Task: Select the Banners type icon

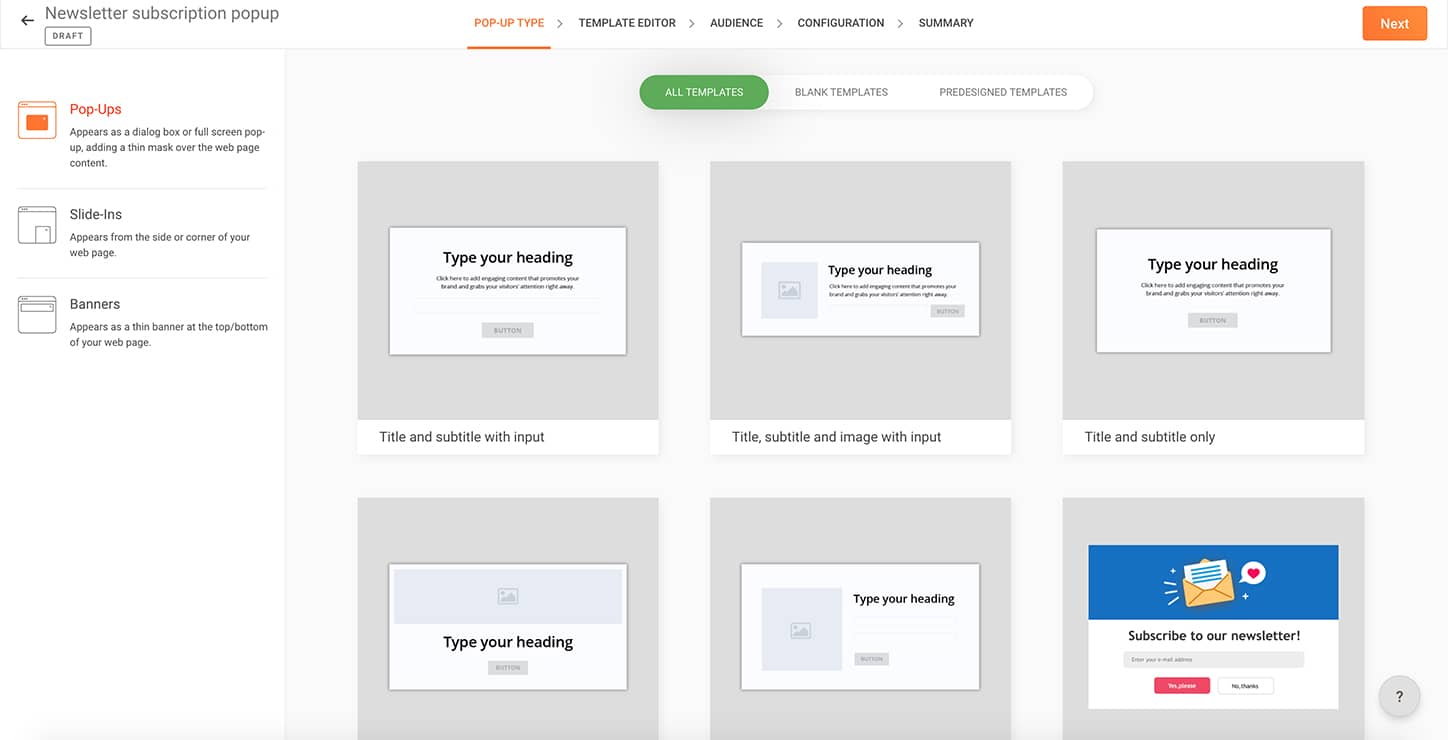Action: (36, 315)
